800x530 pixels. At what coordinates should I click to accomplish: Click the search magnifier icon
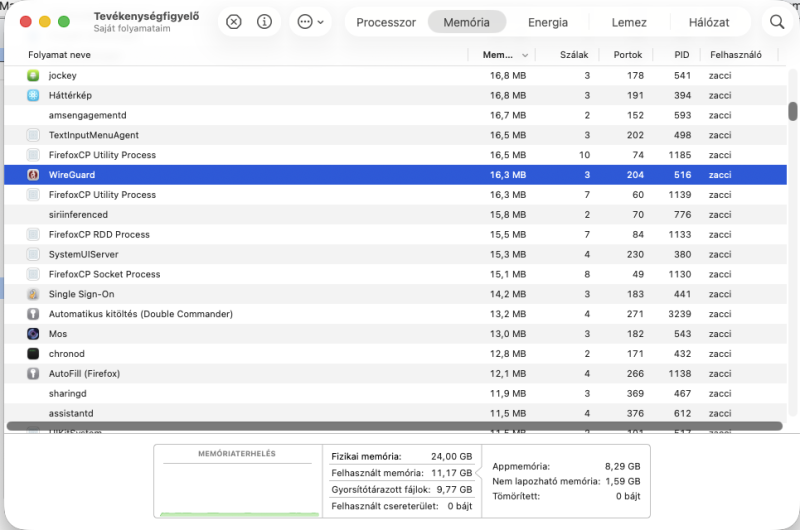(x=777, y=22)
